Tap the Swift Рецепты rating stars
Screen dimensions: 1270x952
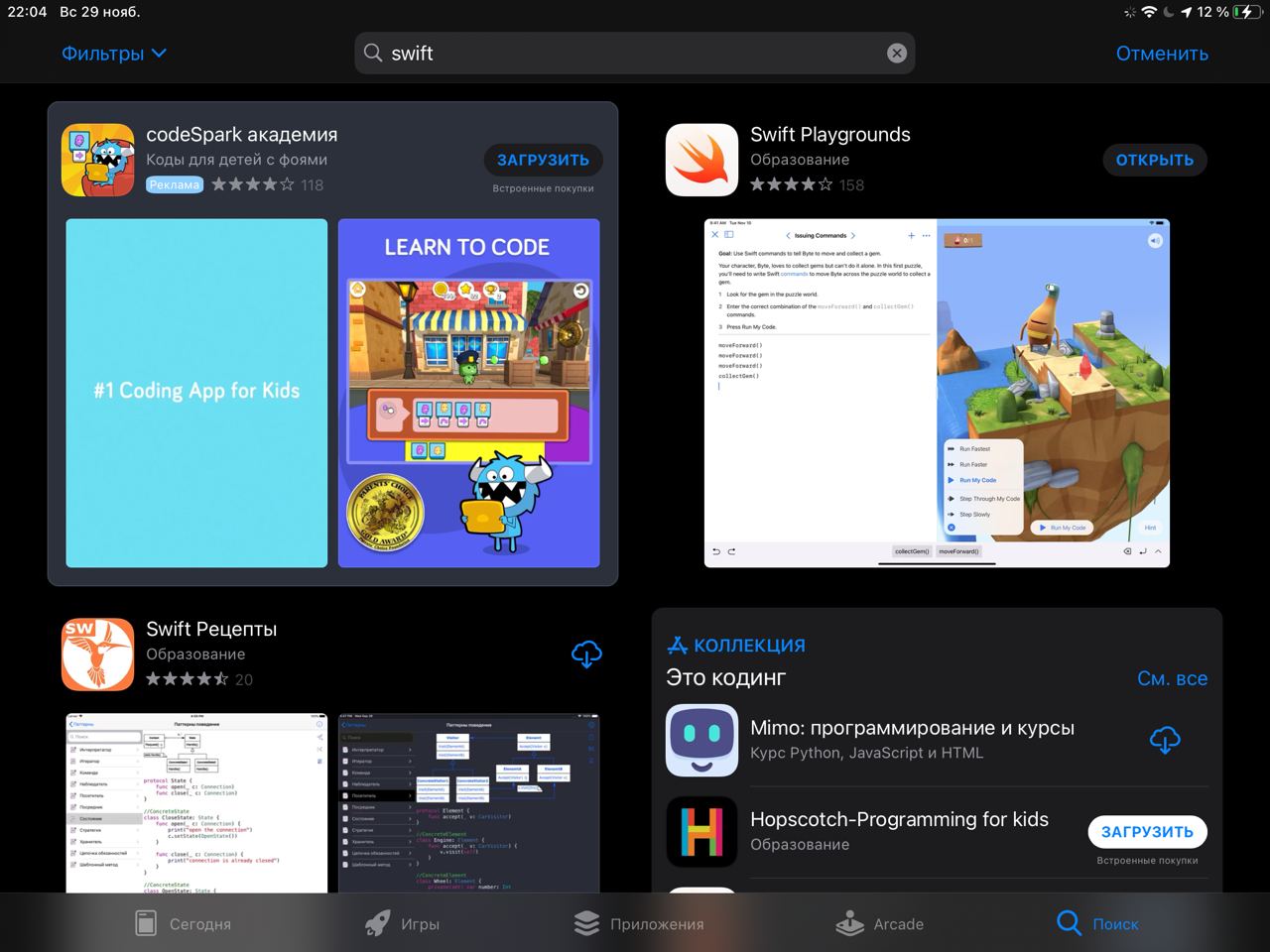(188, 679)
